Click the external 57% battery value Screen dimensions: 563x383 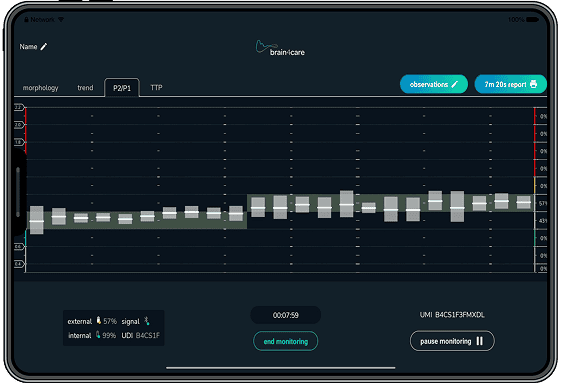click(110, 321)
